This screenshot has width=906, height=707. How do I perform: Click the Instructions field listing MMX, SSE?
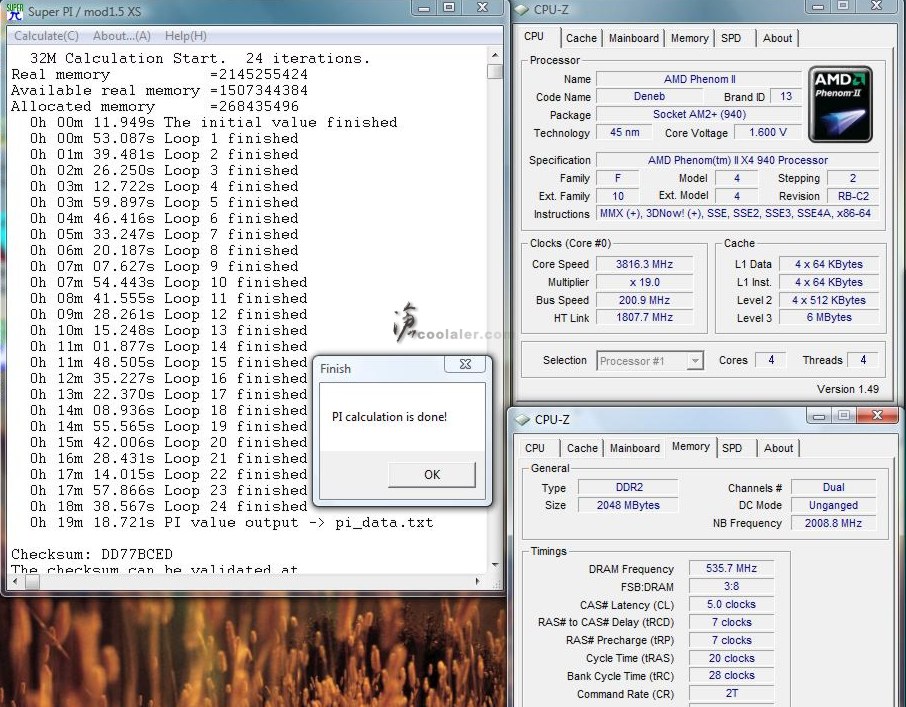tap(737, 214)
